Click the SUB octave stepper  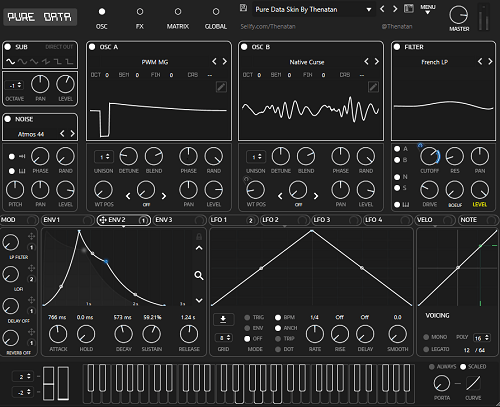click(15, 85)
